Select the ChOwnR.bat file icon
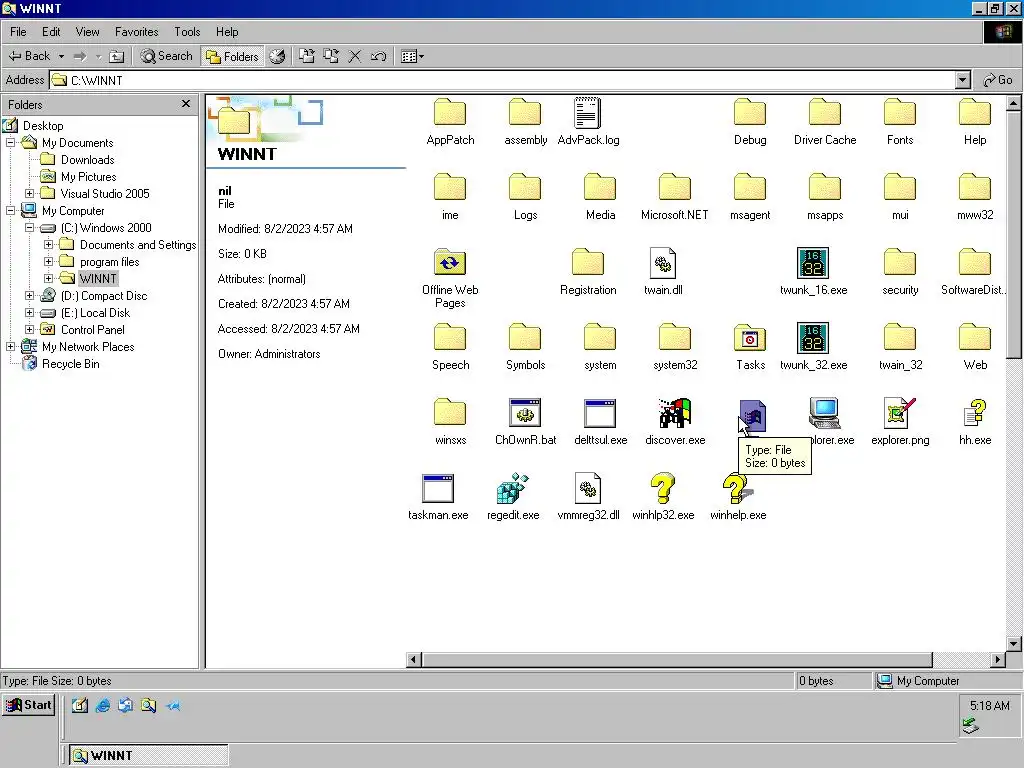1024x768 pixels. 525,413
